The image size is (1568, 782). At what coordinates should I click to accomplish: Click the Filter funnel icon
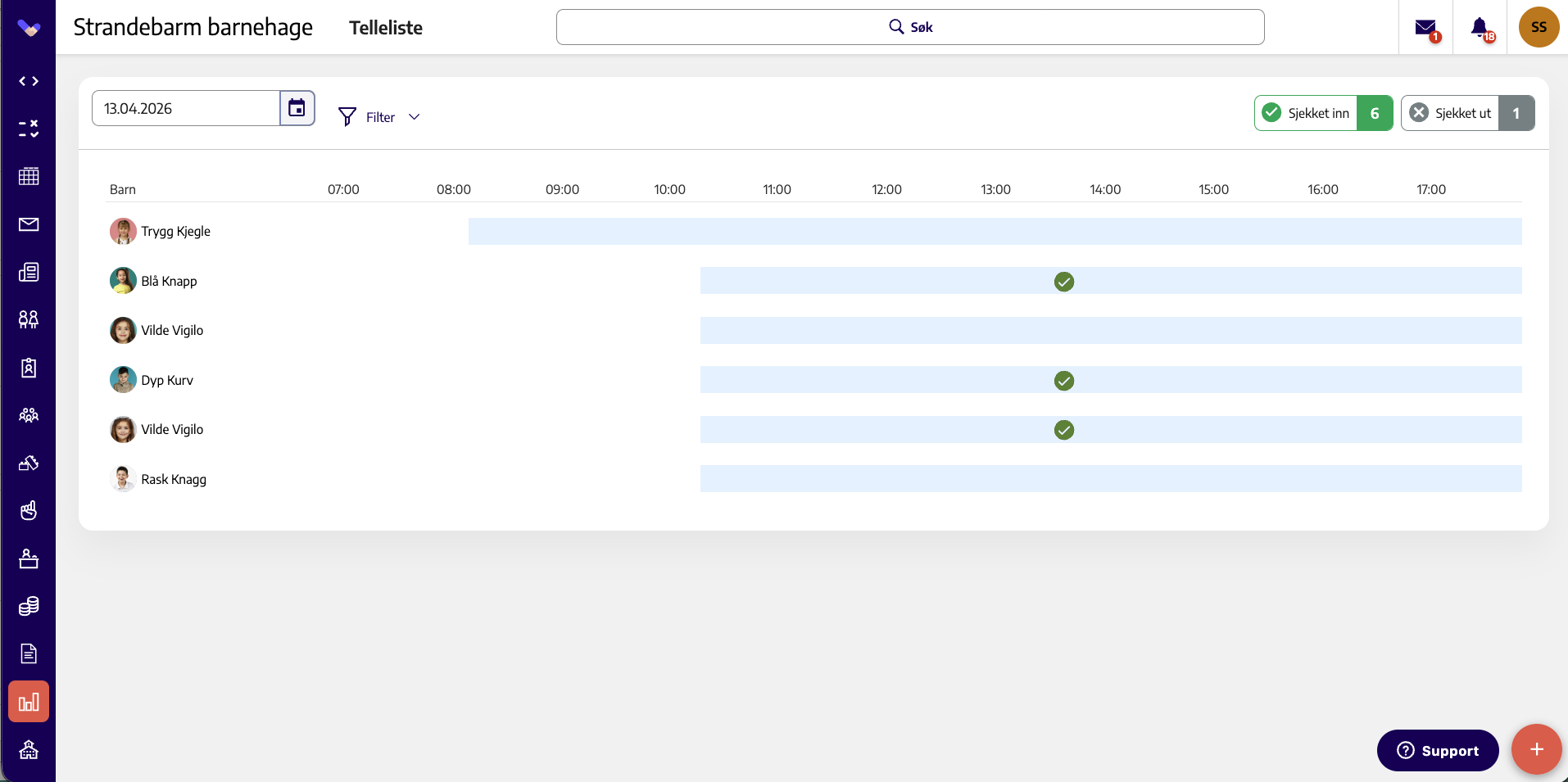[347, 117]
